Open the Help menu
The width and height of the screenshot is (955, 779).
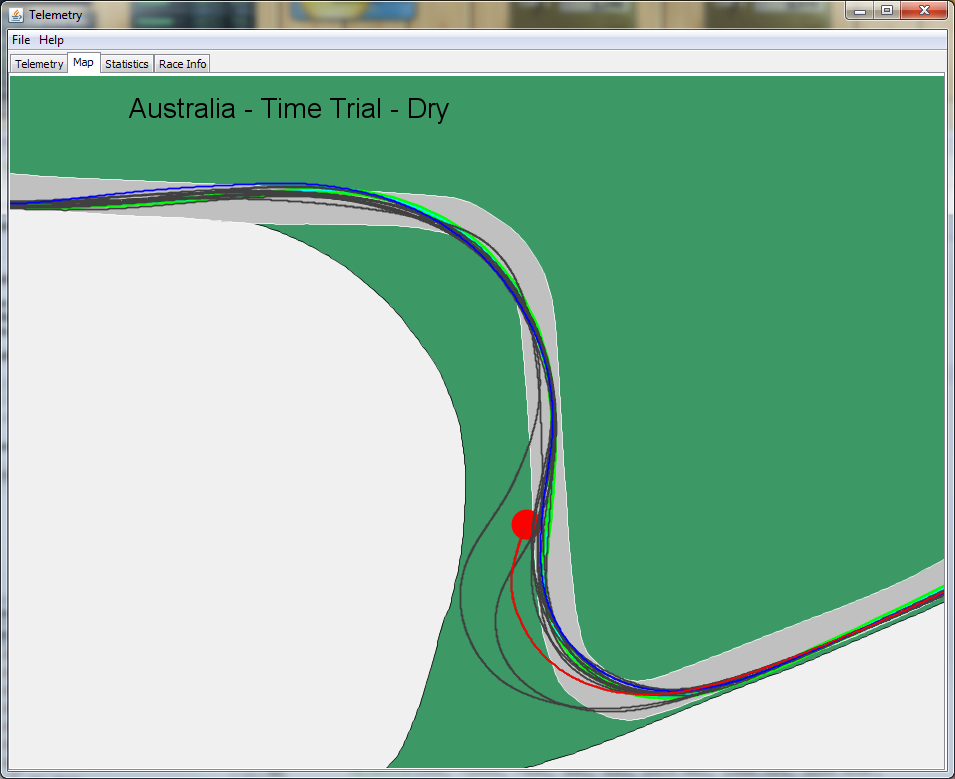tap(51, 40)
